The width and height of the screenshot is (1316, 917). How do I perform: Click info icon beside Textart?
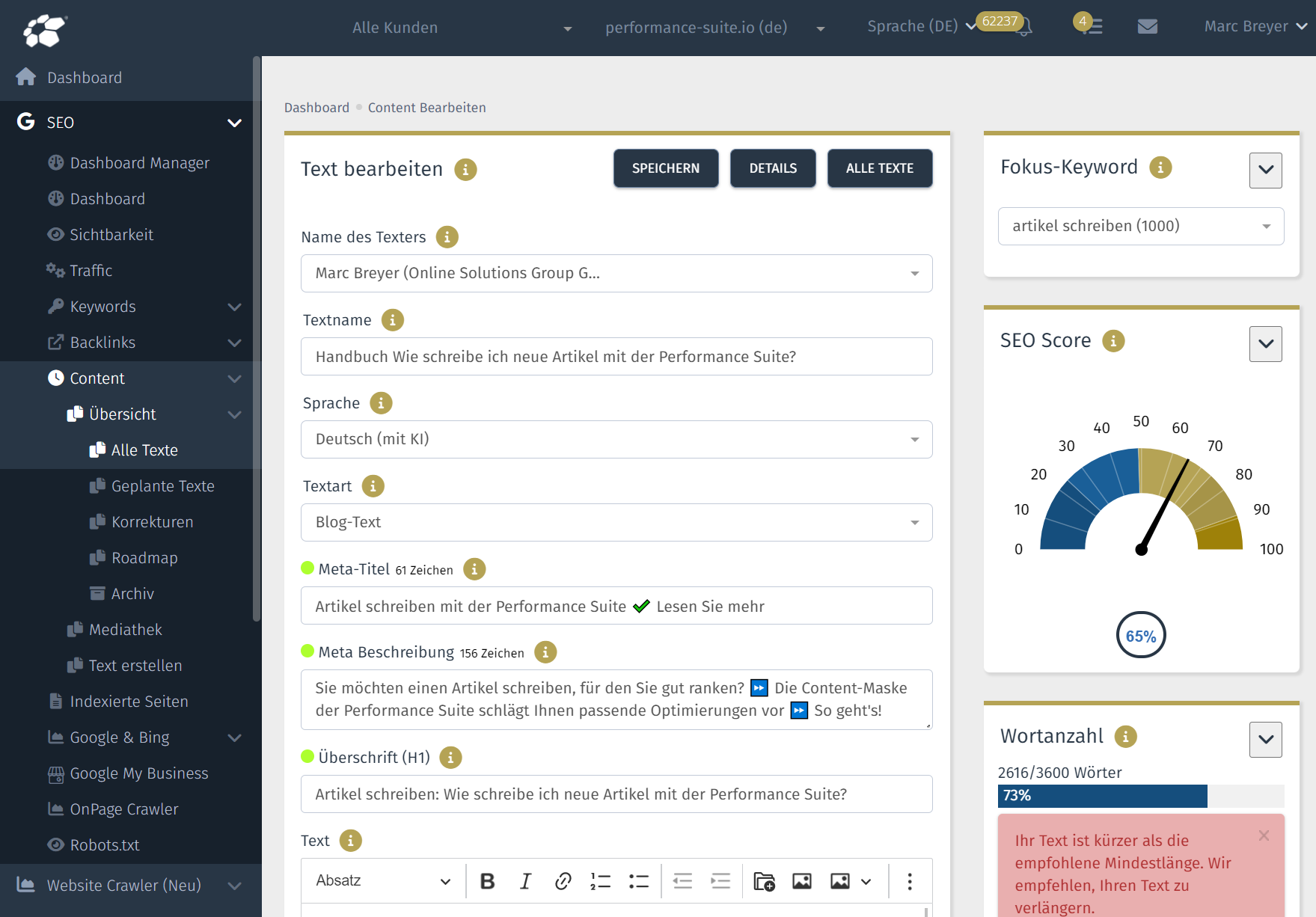[373, 486]
